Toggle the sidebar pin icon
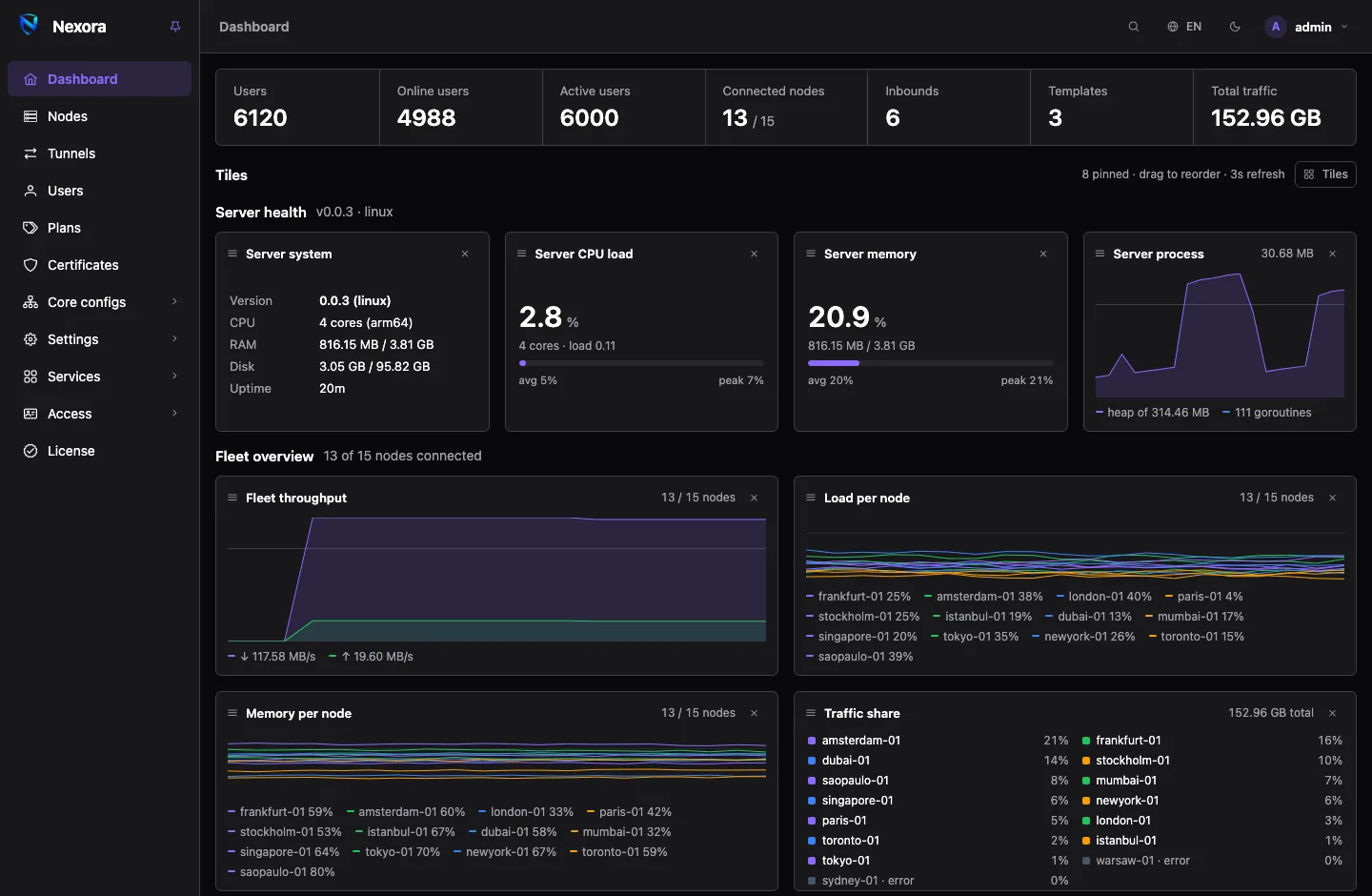The height and width of the screenshot is (896, 1372). tap(175, 27)
